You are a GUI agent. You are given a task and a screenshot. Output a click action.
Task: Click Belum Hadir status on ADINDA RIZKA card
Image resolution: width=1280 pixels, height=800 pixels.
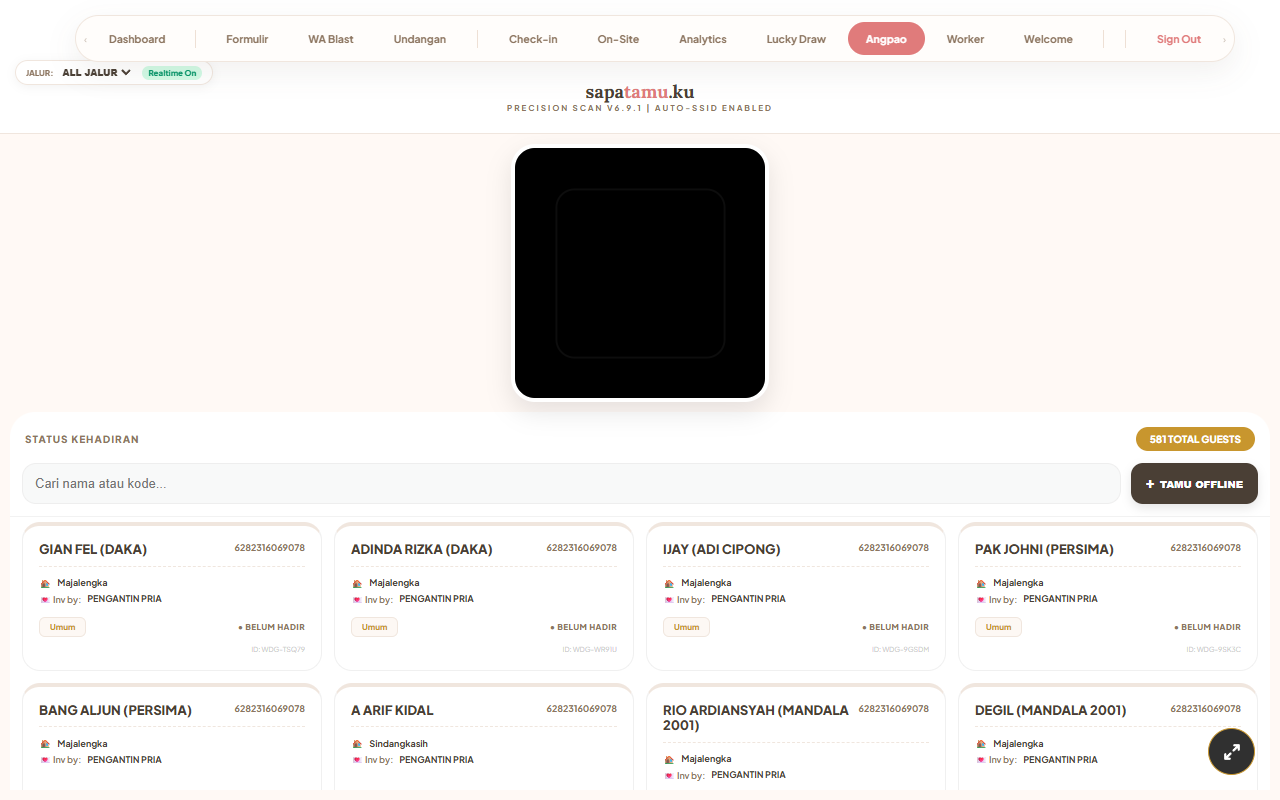(x=584, y=627)
